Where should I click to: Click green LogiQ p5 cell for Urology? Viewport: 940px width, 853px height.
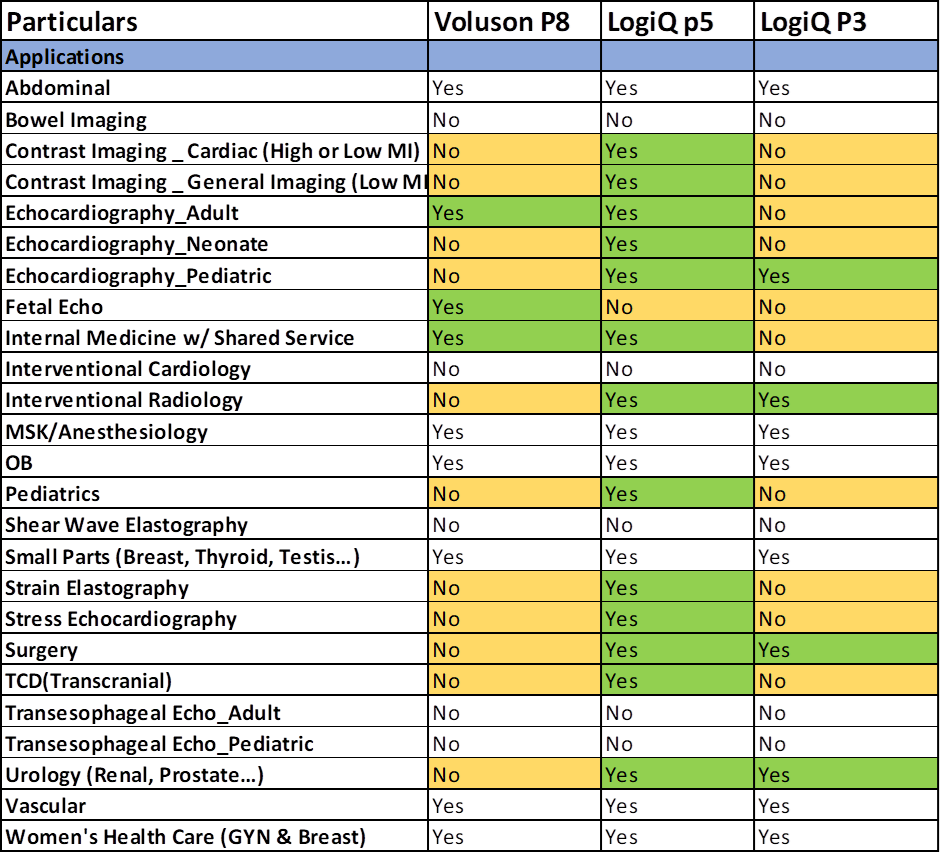click(677, 774)
